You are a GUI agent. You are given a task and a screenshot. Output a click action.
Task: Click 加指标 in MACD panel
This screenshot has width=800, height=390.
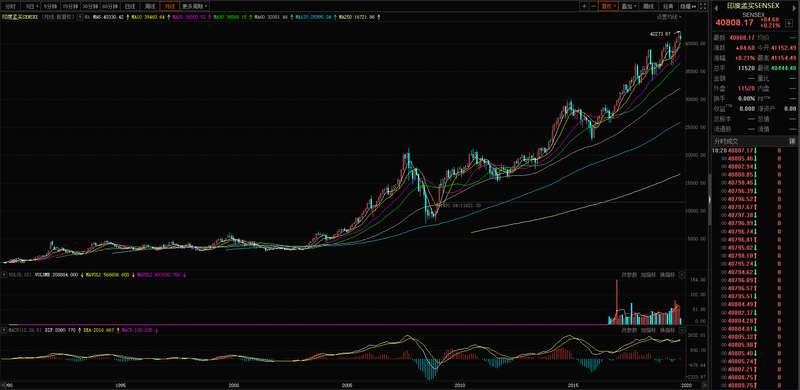648,330
